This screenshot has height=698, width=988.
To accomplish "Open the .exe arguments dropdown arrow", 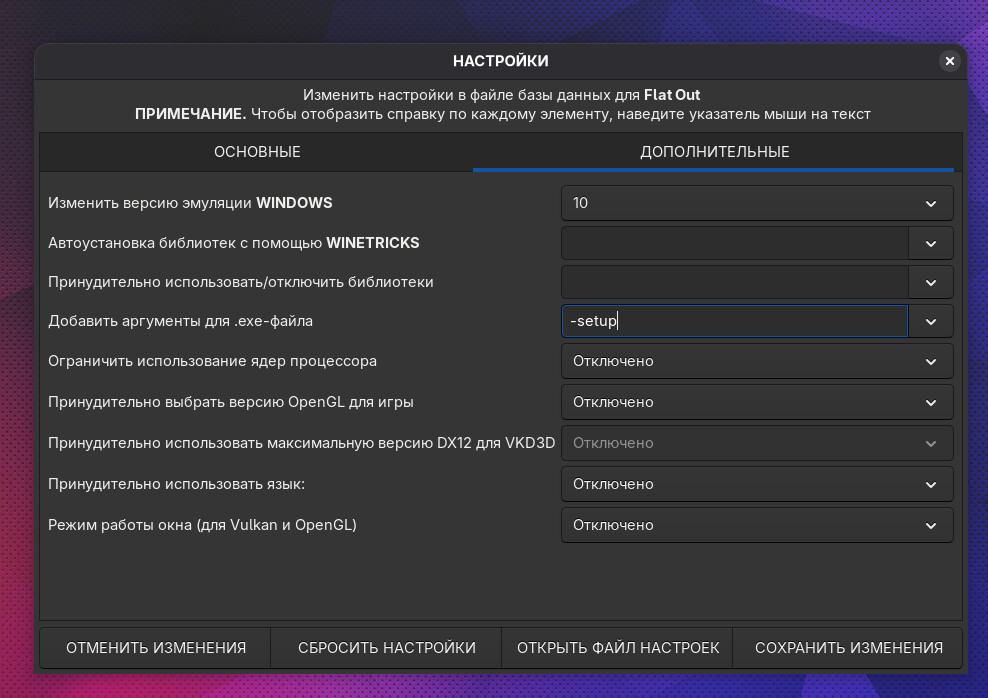I will click(x=930, y=321).
